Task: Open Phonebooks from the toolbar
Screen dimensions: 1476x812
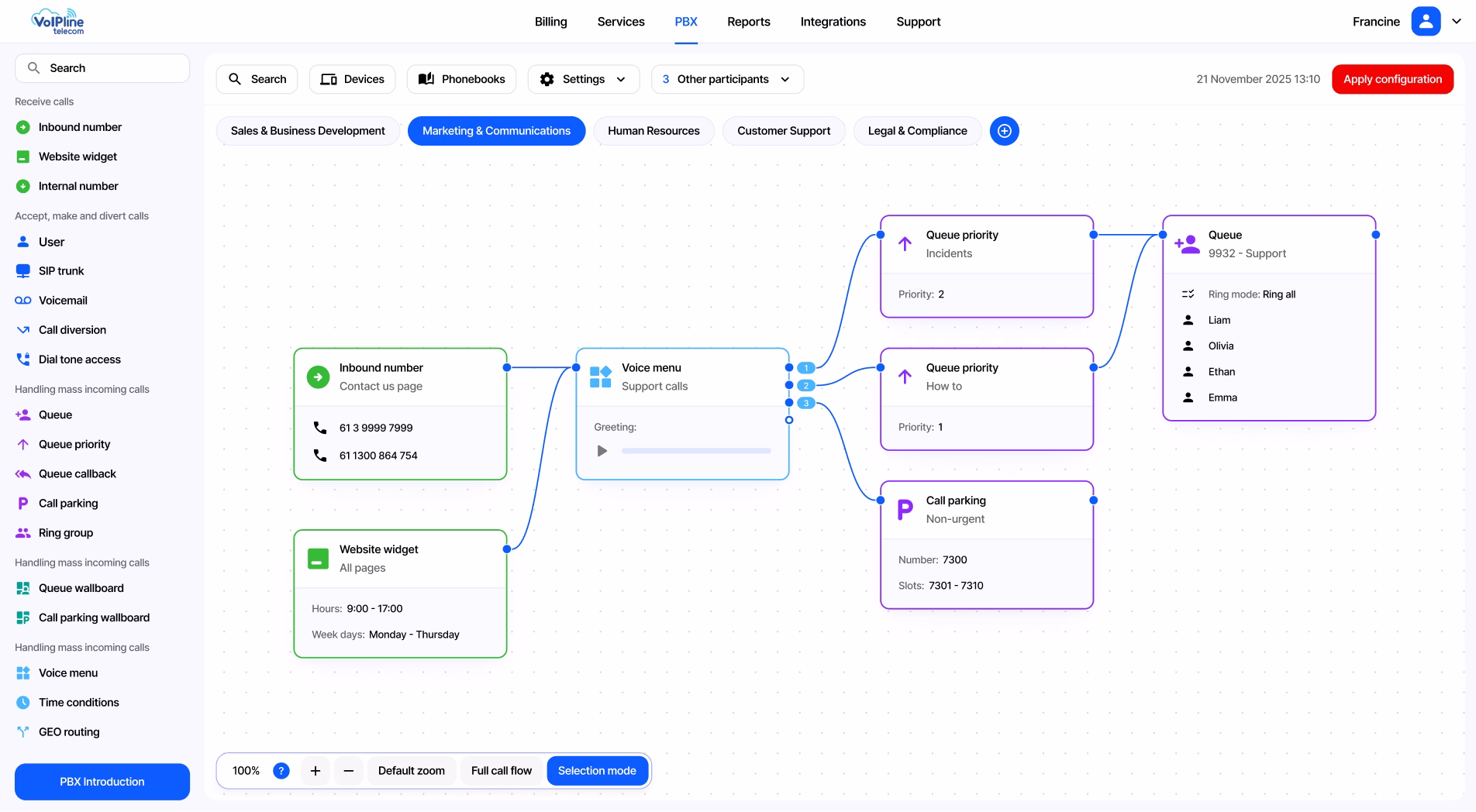Action: (462, 79)
